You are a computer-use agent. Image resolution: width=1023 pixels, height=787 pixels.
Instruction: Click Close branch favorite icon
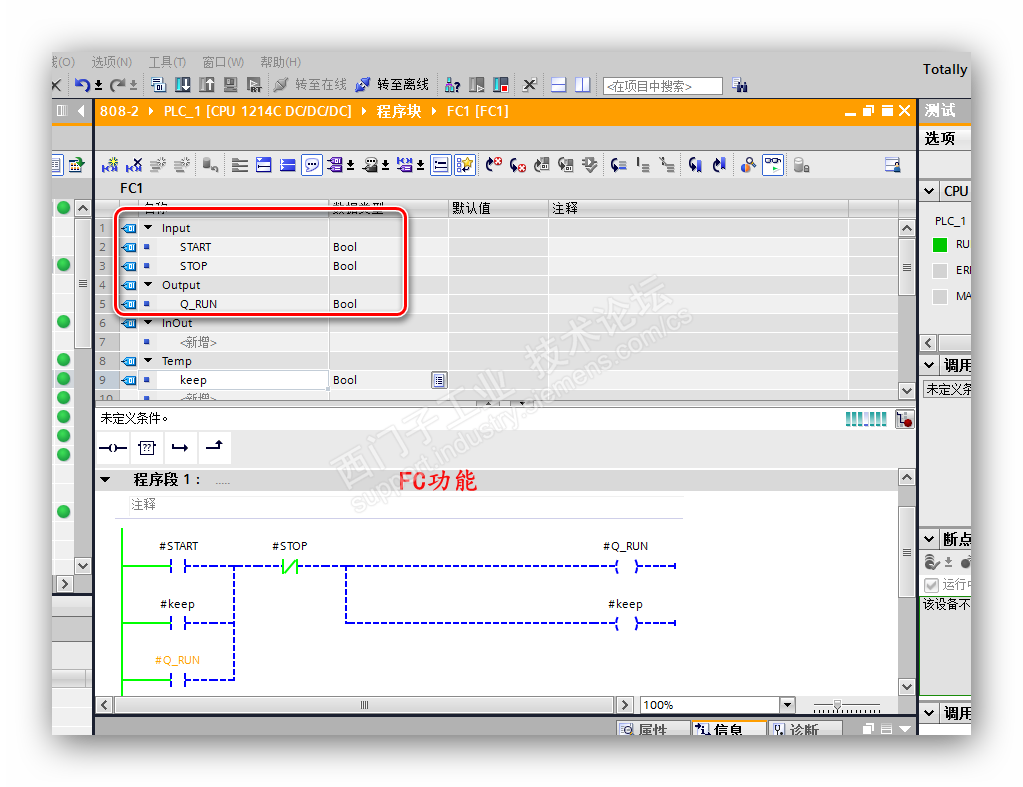pos(215,448)
